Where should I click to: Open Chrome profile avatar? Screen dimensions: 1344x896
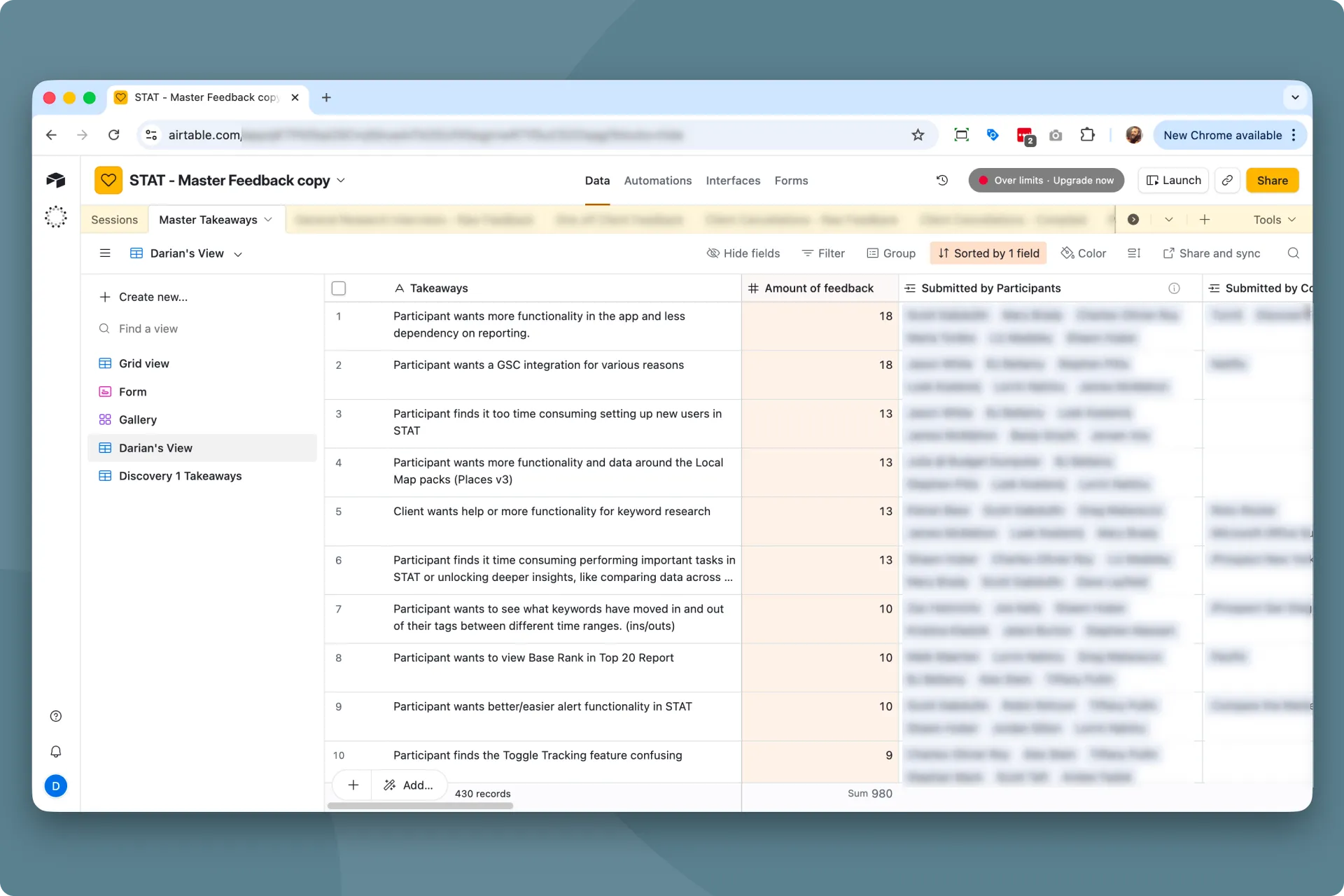[x=1134, y=135]
